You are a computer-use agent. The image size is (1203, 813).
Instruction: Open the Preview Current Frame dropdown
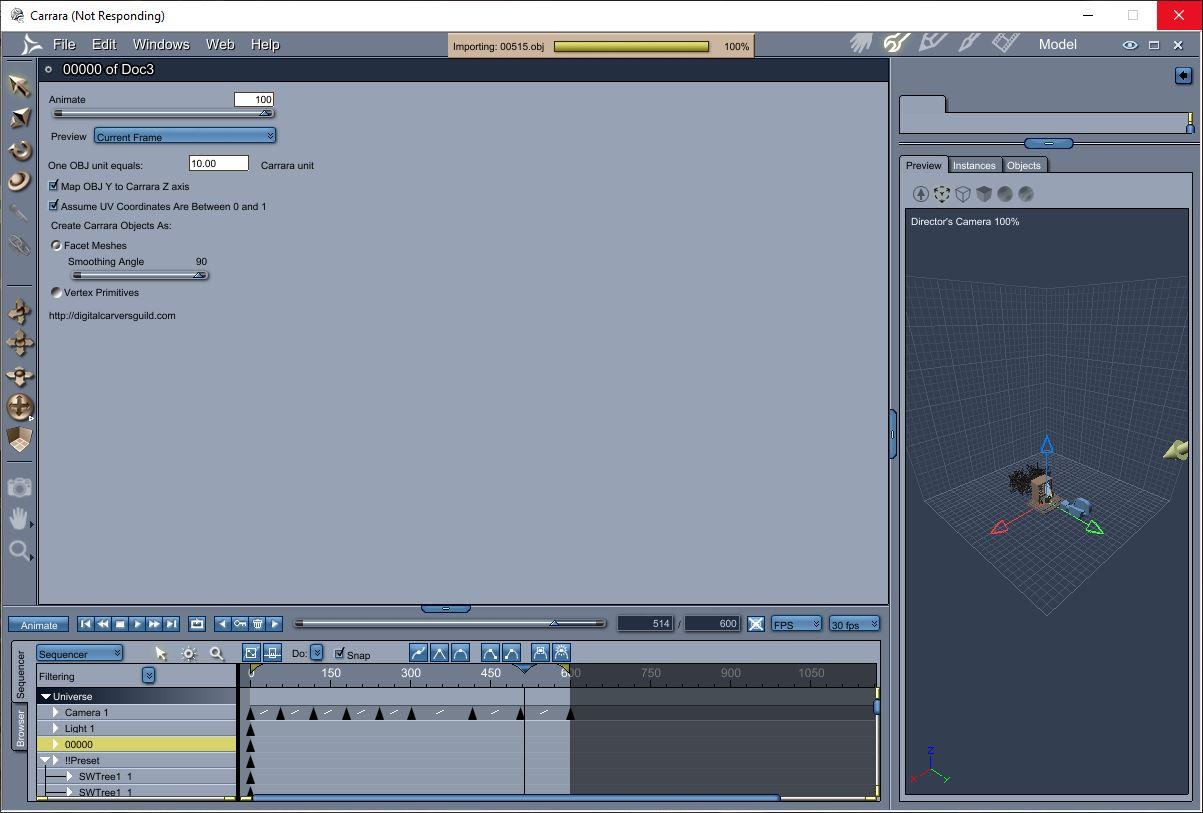pos(185,136)
